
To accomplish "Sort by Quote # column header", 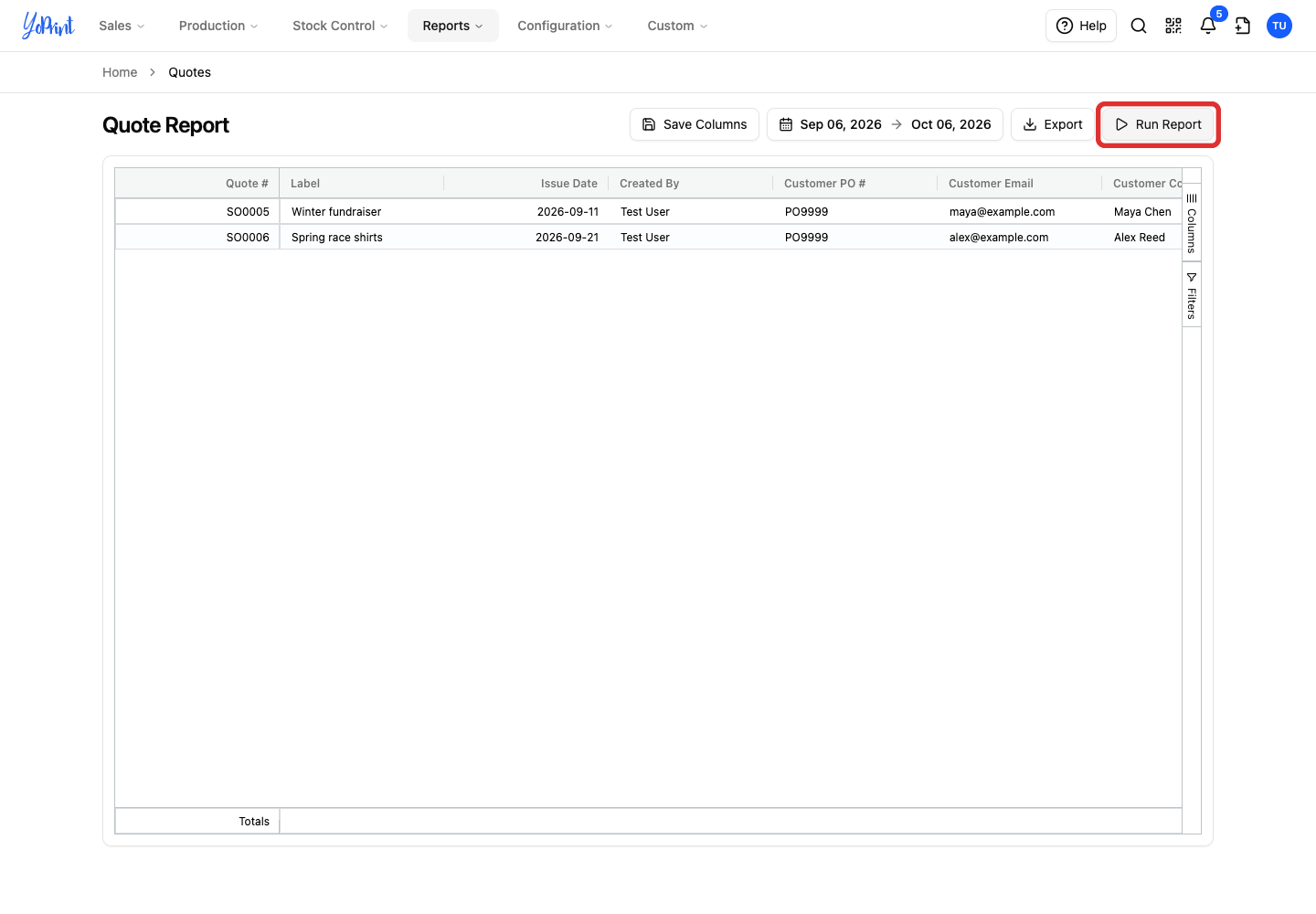I will pyautogui.click(x=197, y=184).
